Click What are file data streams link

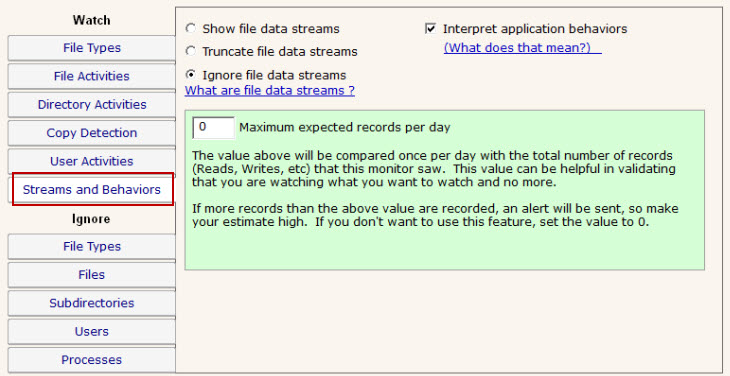(x=270, y=90)
